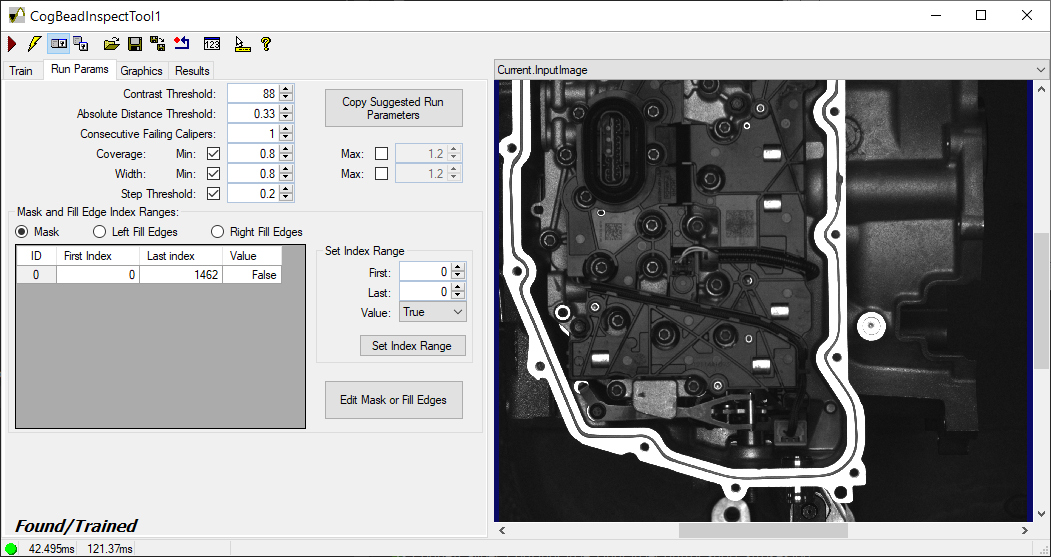
Task: Increase Absolute Distance Threshold value
Action: click(x=286, y=110)
